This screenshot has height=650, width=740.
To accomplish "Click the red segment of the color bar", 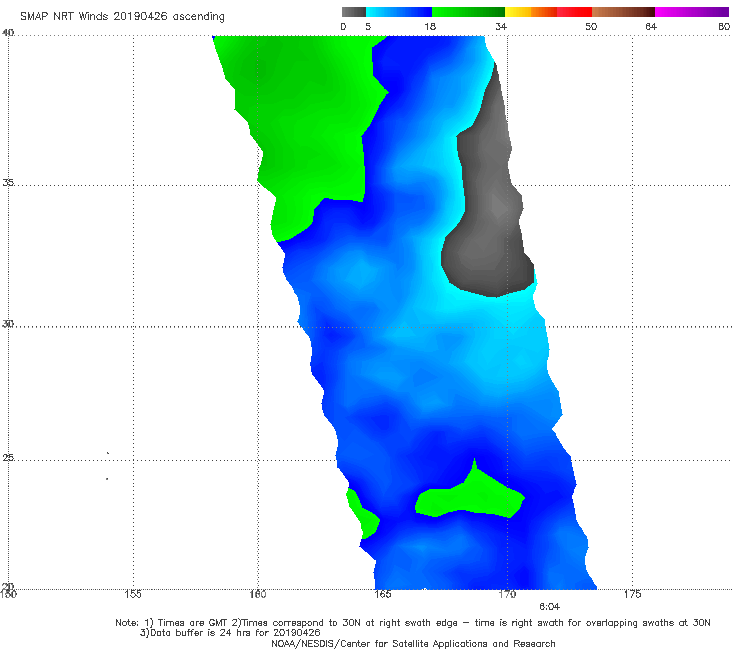I will pos(574,12).
